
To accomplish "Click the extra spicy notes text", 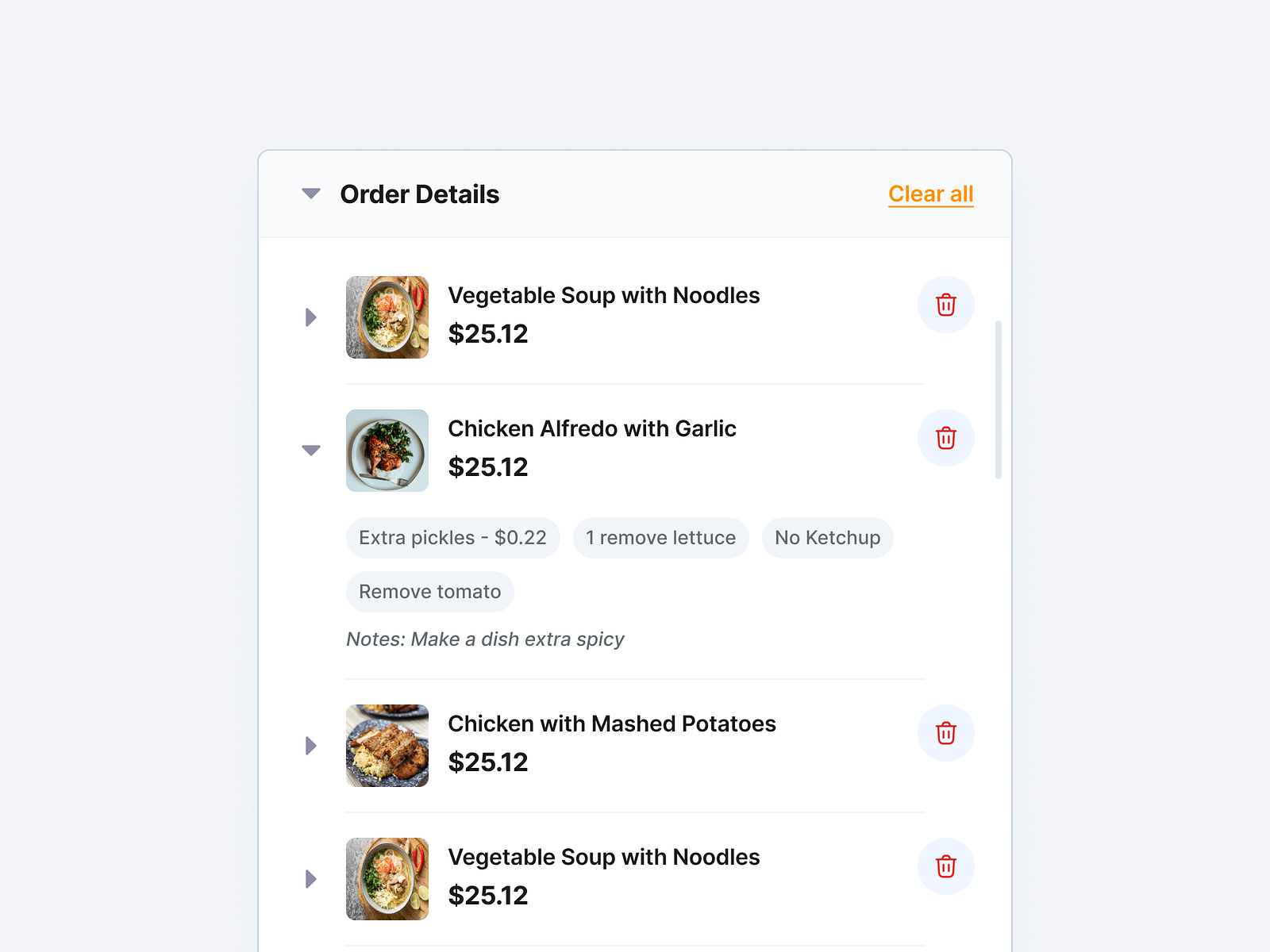I will pyautogui.click(x=486, y=639).
